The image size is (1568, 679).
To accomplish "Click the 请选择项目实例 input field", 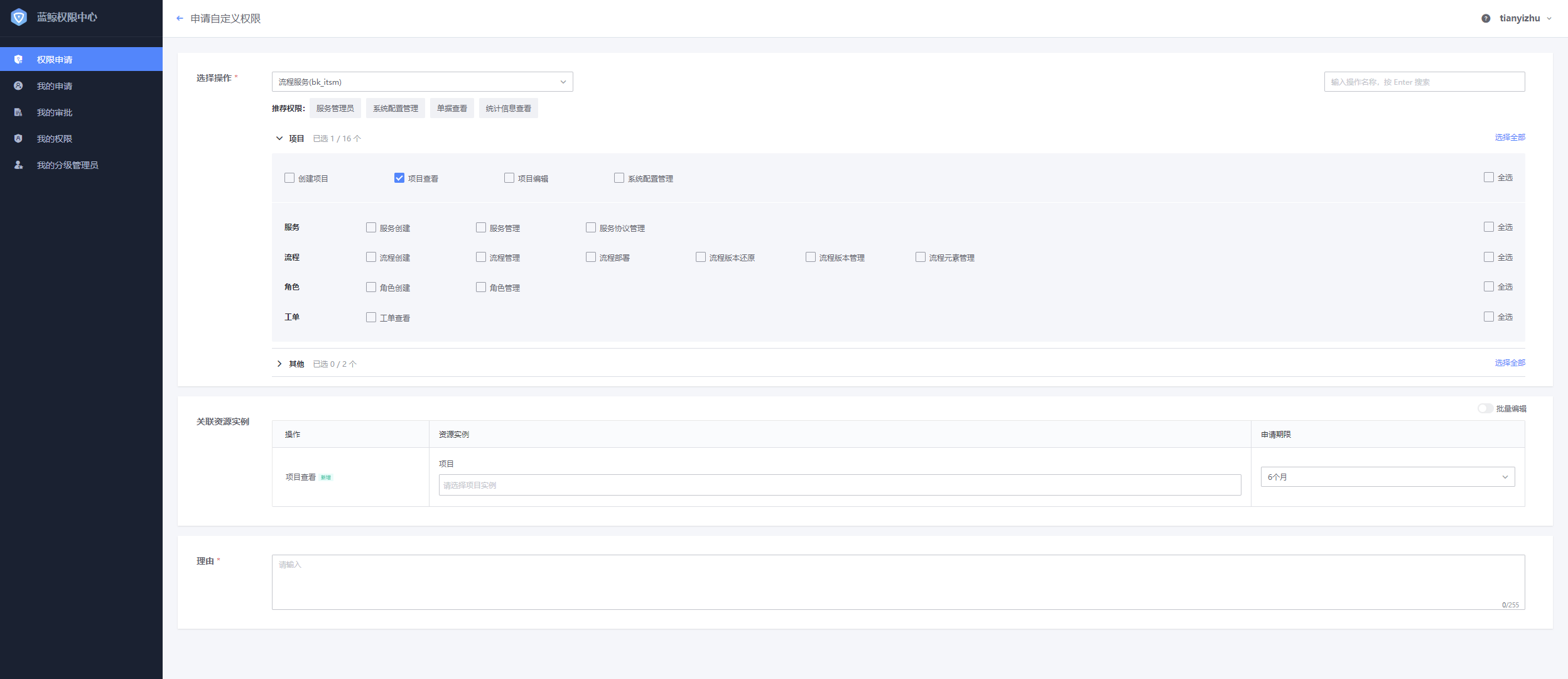I will coord(840,484).
